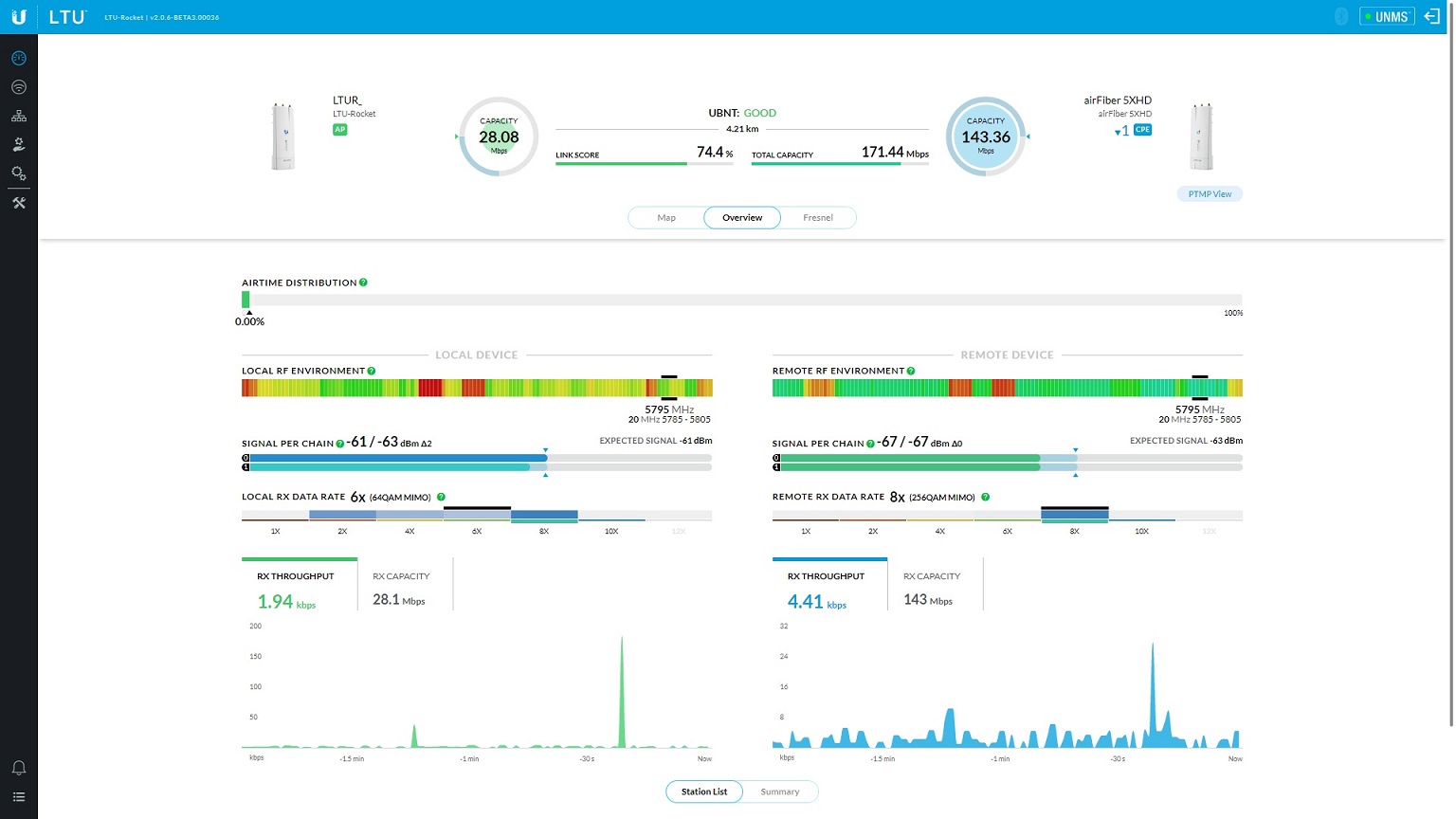1456x819 pixels.
Task: Click the 'airFiber 5XHD' device name heading
Action: pos(1118,100)
